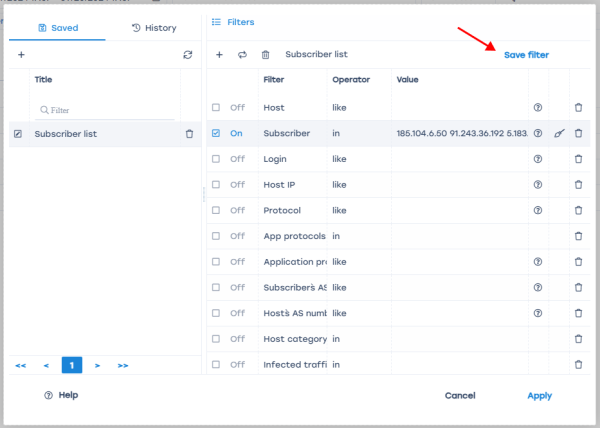Switch to the History tab
Viewport: 600px width, 428px height.
[154, 28]
